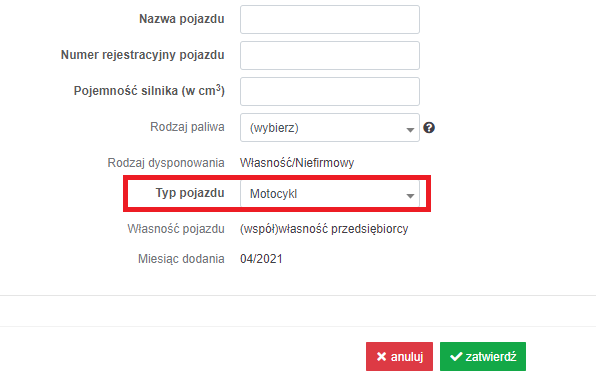
Task: Expand the Typ pojazdu dropdown arrow
Action: pos(410,196)
